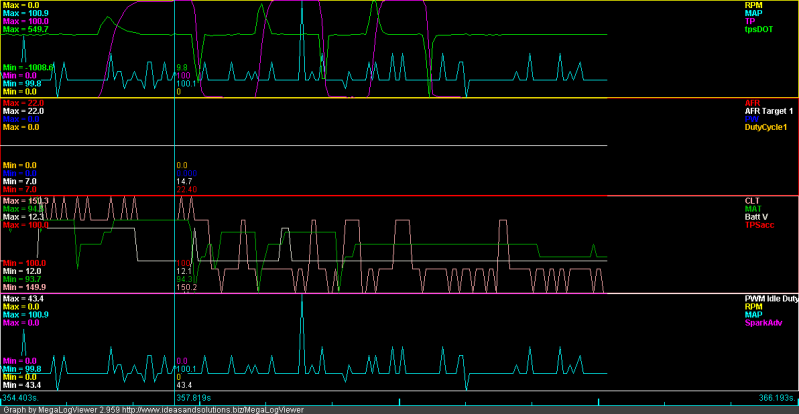Screen dimensions: 799x414
Task: Click 'Min = 99.8' in the top graph
Action: 22,83
